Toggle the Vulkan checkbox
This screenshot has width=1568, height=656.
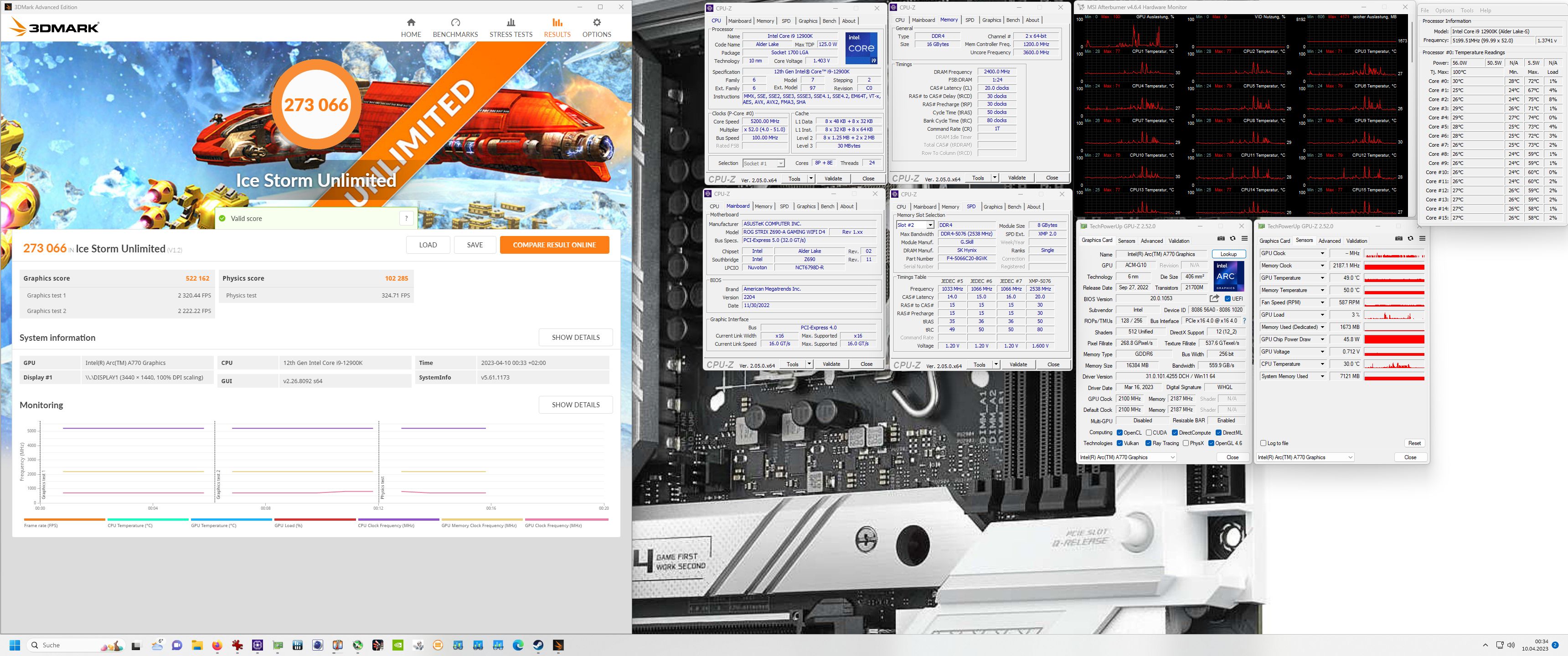point(1119,443)
